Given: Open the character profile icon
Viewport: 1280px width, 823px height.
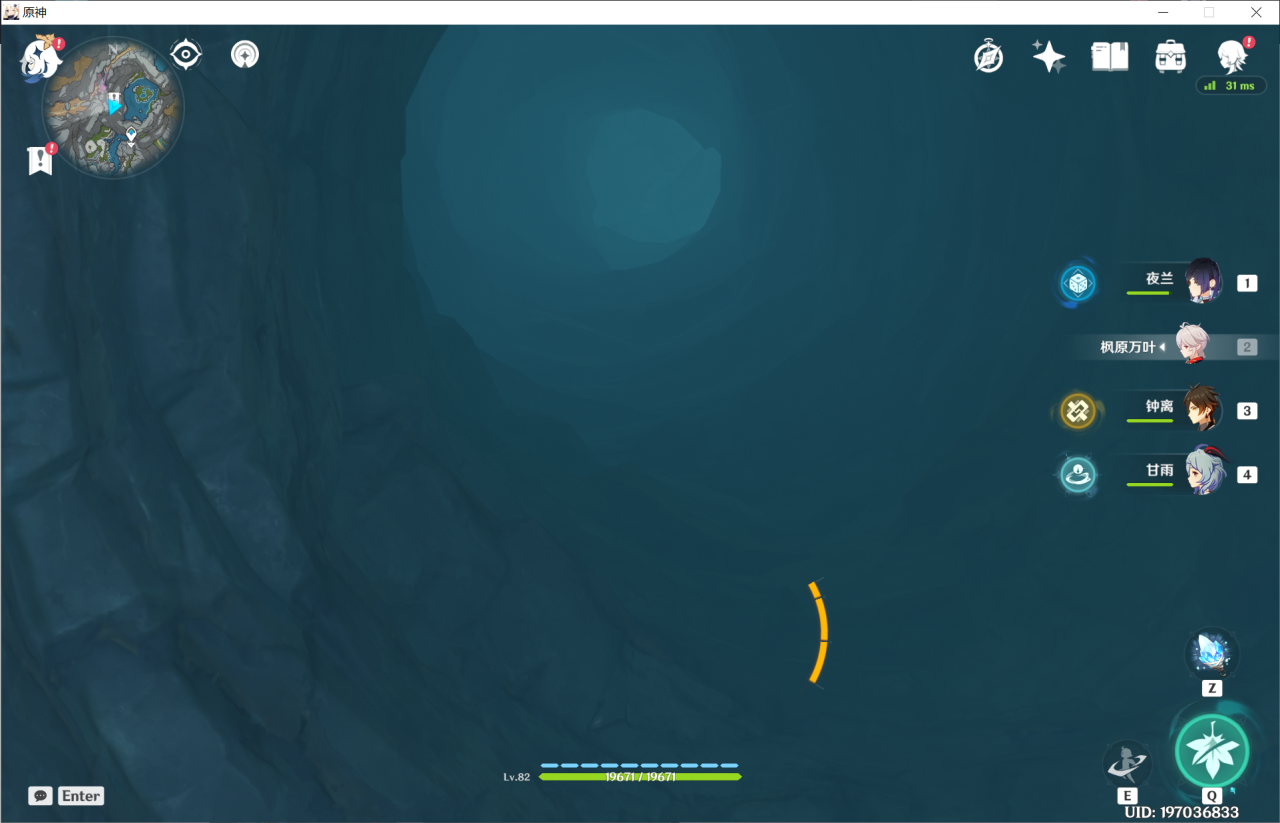Looking at the screenshot, I should (1232, 56).
